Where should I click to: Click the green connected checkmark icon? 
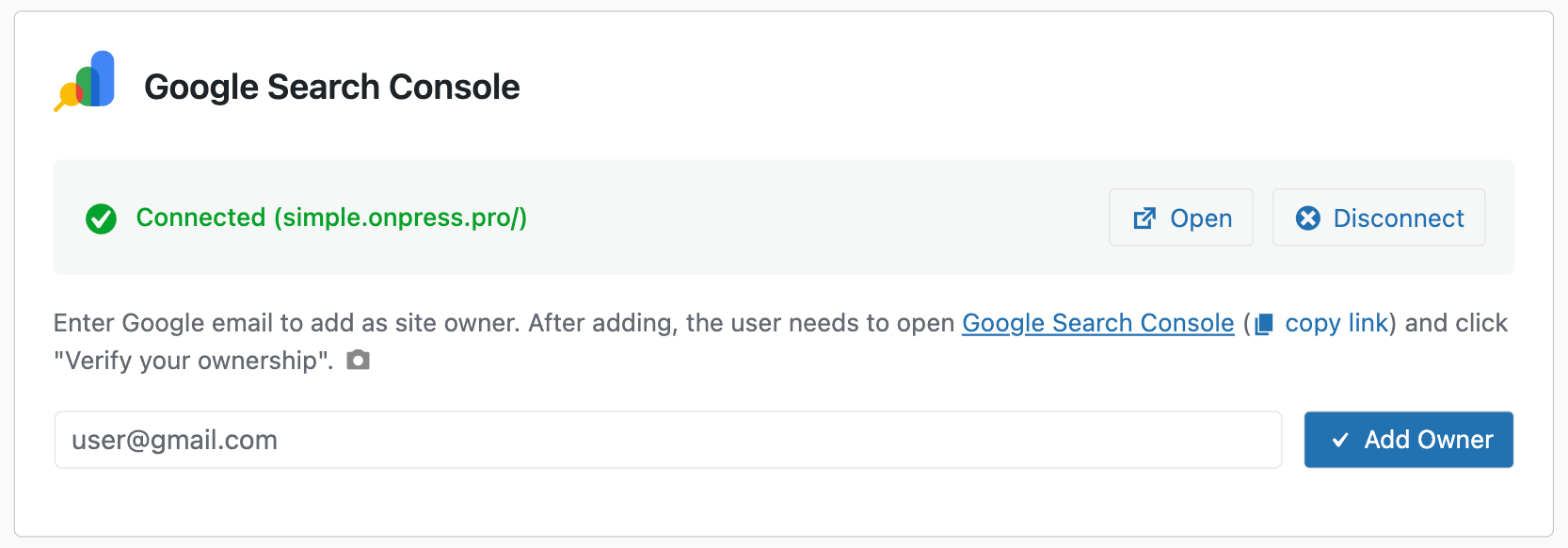[x=101, y=218]
